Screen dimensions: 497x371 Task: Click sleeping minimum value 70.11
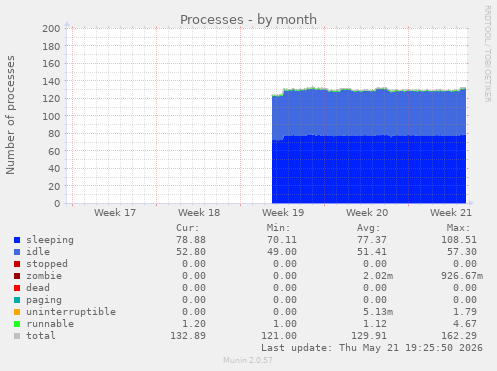(282, 240)
